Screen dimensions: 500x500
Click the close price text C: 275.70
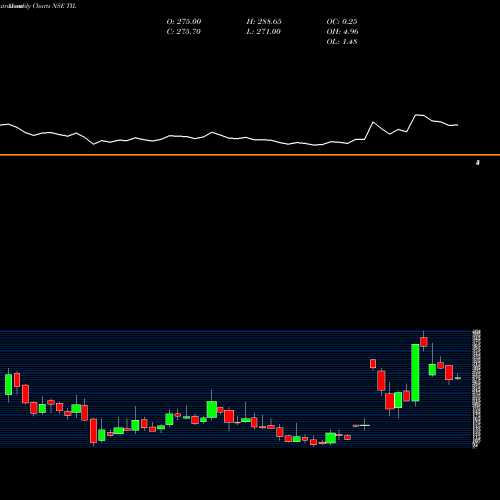pyautogui.click(x=184, y=32)
